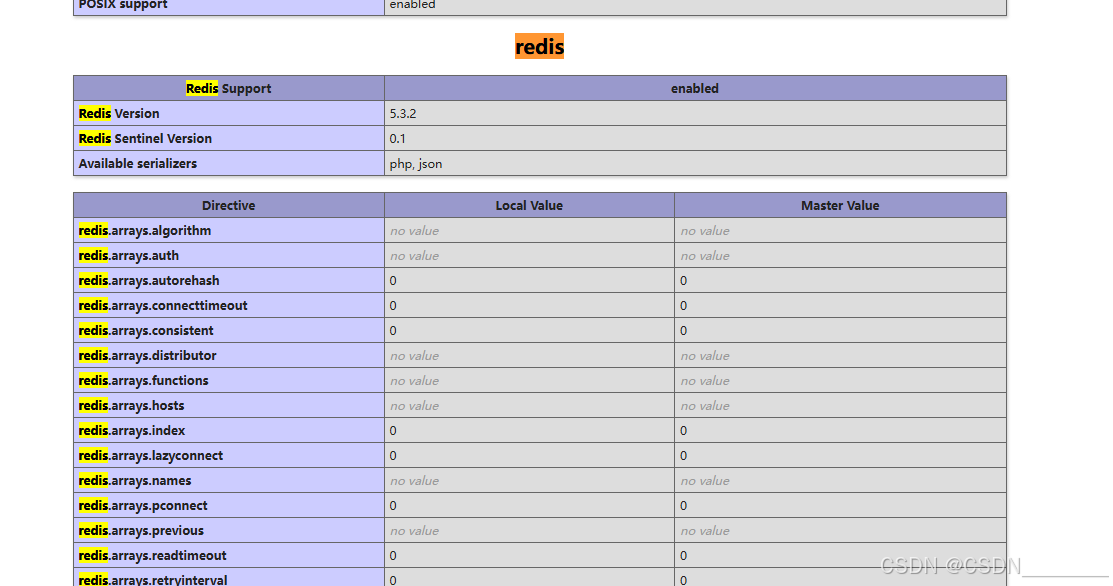Click master value of redis.arrays.auth
This screenshot has height=586, width=1113.
click(x=840, y=255)
